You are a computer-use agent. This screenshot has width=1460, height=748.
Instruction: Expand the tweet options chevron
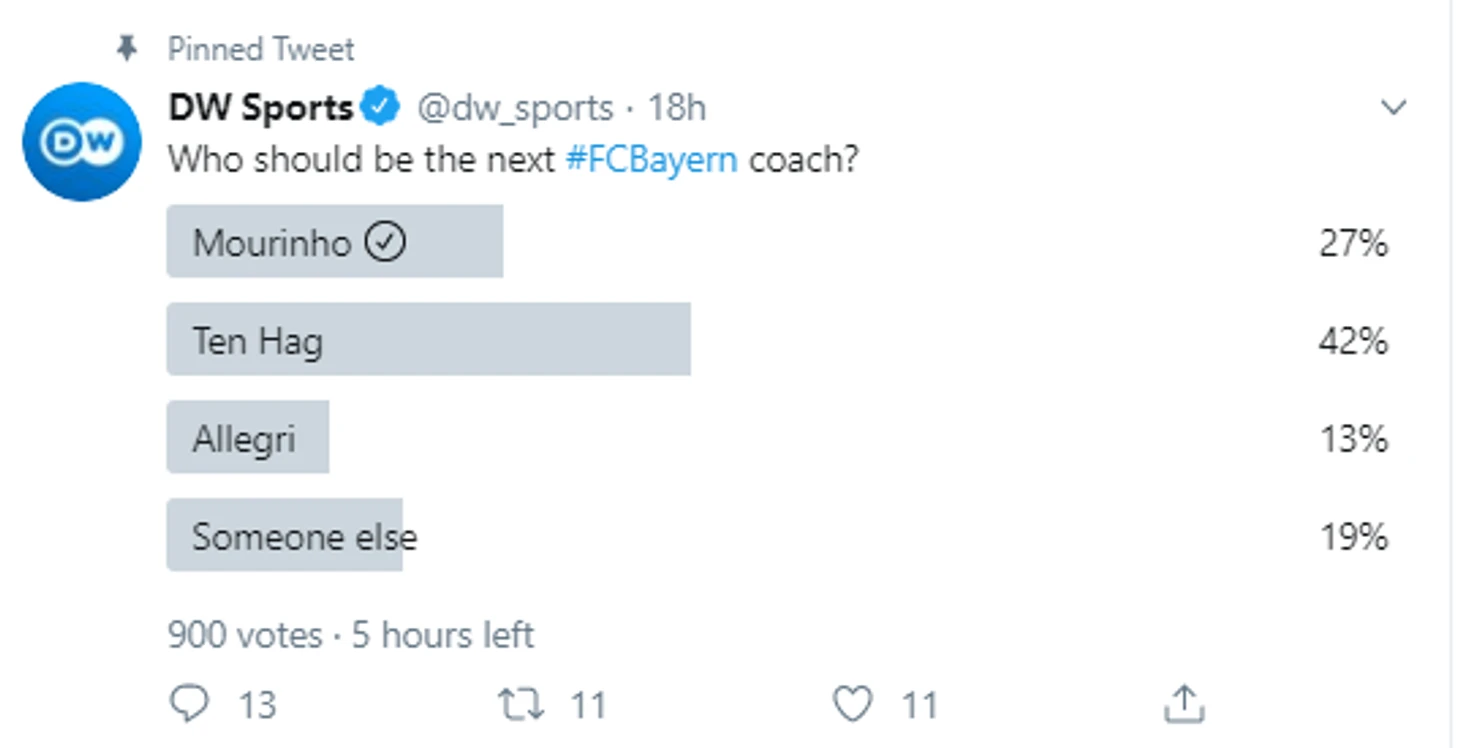1393,107
